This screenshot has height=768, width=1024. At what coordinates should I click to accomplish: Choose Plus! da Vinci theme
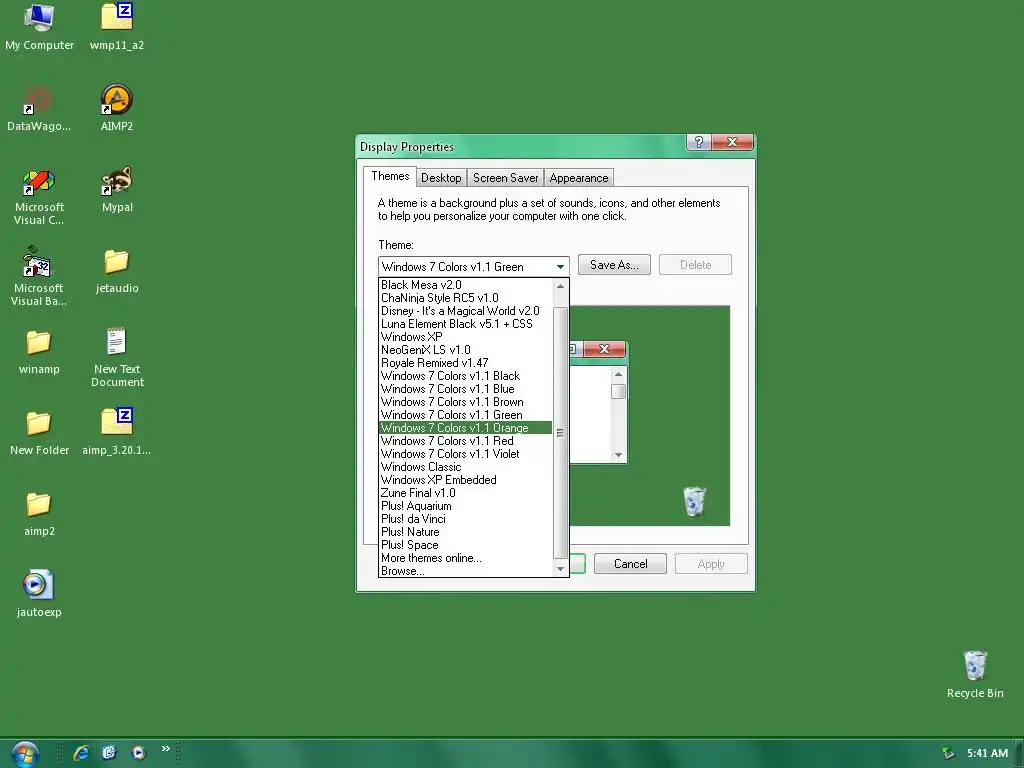pyautogui.click(x=465, y=519)
